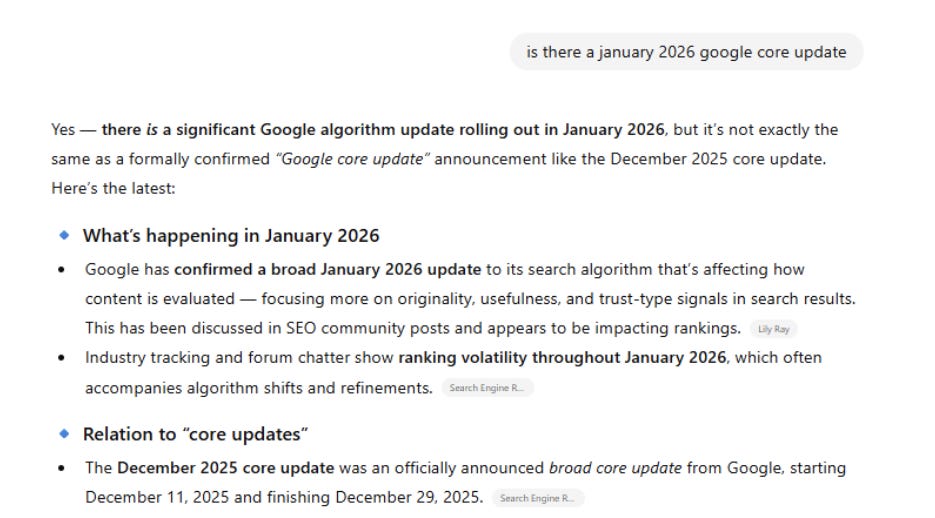The width and height of the screenshot is (935, 518).
Task: Open the Search Engine citation after "refinements"
Action: click(x=487, y=388)
